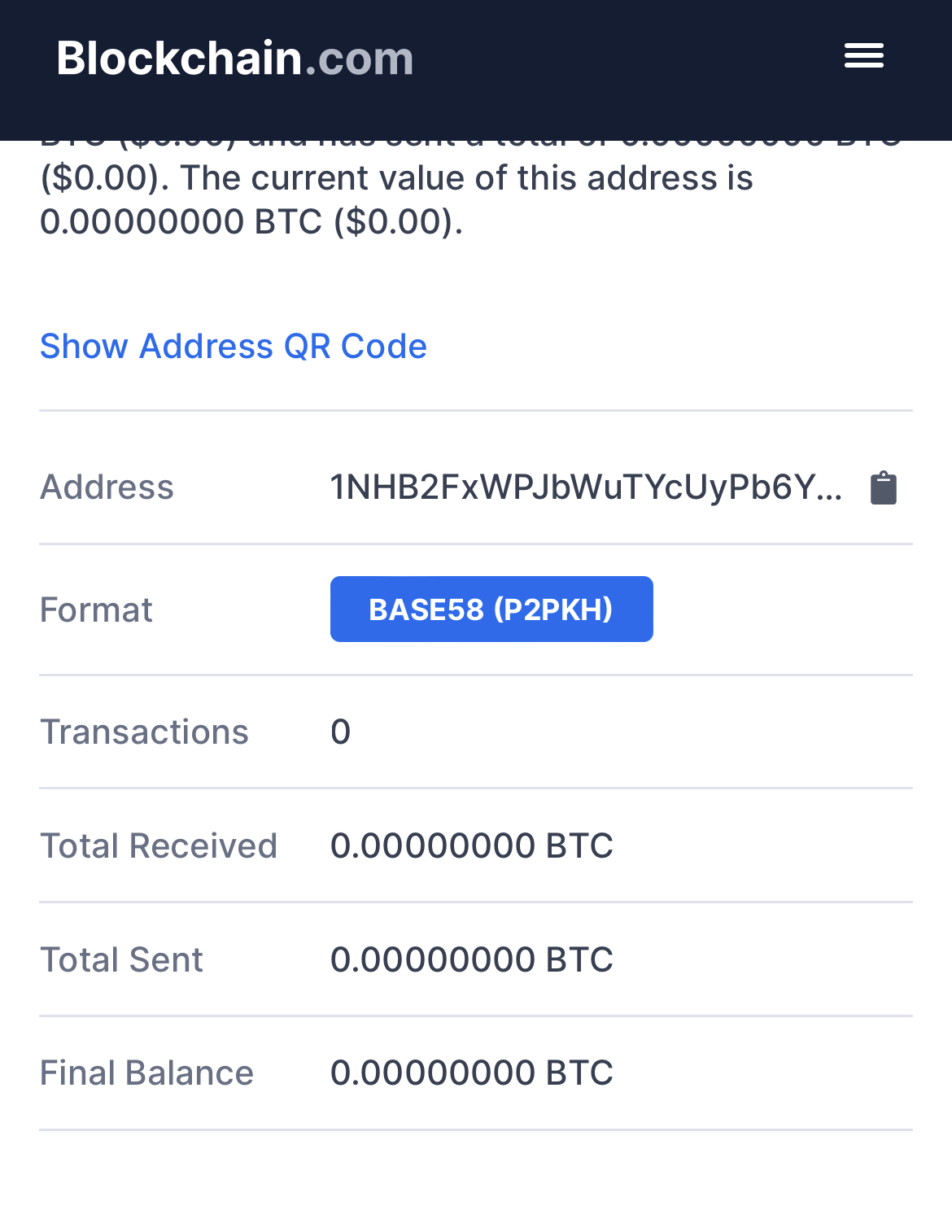Screen dimensions: 952x1232
Task: Click the Transactions count value 0
Action: [x=340, y=732]
